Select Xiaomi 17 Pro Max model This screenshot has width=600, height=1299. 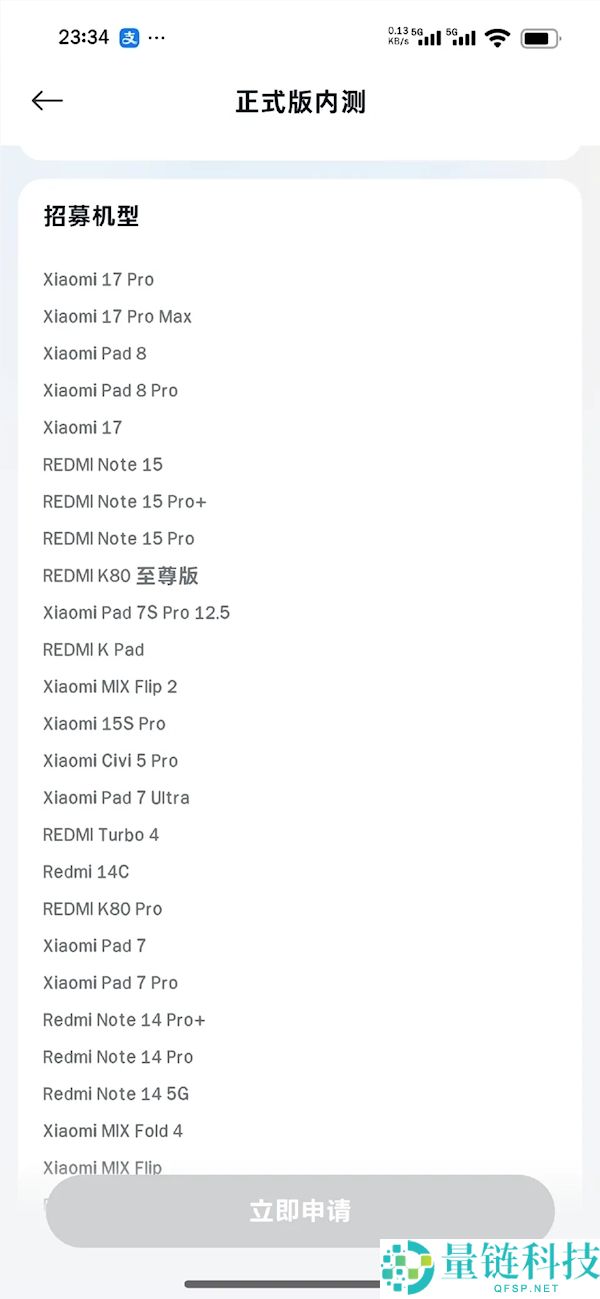pos(117,317)
